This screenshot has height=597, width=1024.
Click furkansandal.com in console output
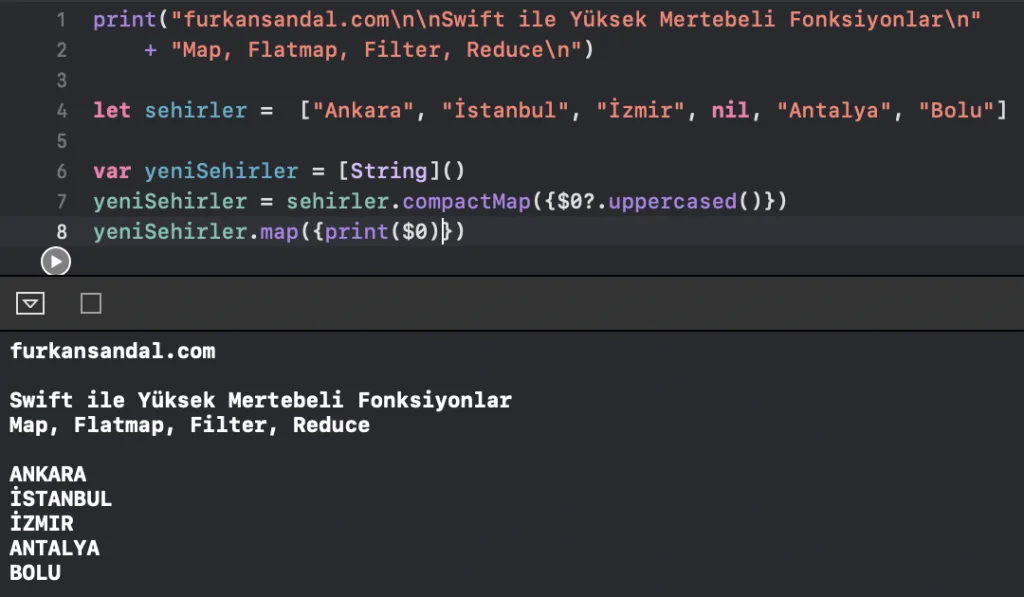click(112, 351)
